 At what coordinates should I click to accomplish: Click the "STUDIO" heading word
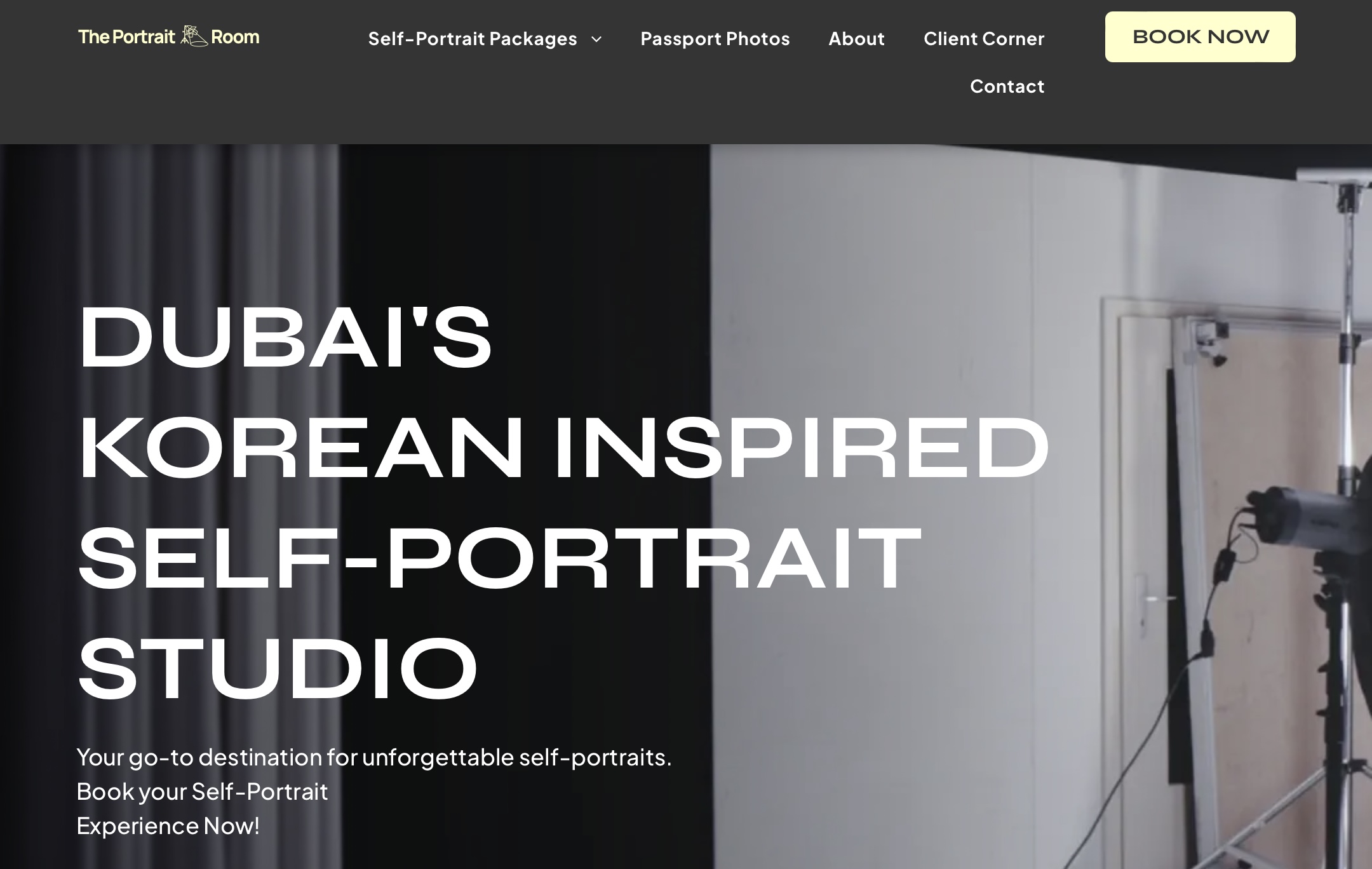[x=278, y=668]
